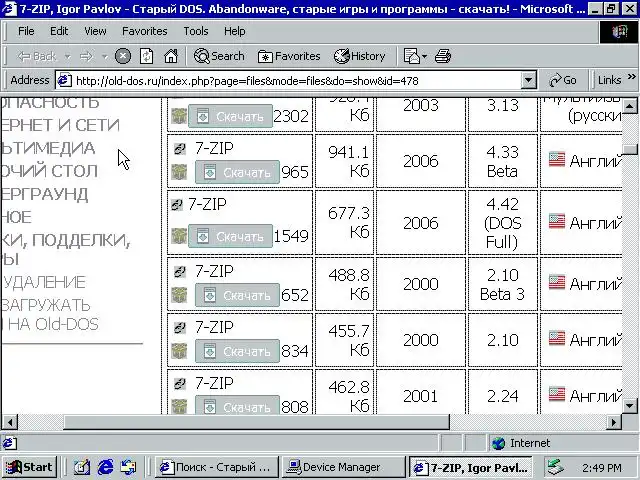
Task: Click the third Quick Launch desktop icon
Action: (x=129, y=467)
